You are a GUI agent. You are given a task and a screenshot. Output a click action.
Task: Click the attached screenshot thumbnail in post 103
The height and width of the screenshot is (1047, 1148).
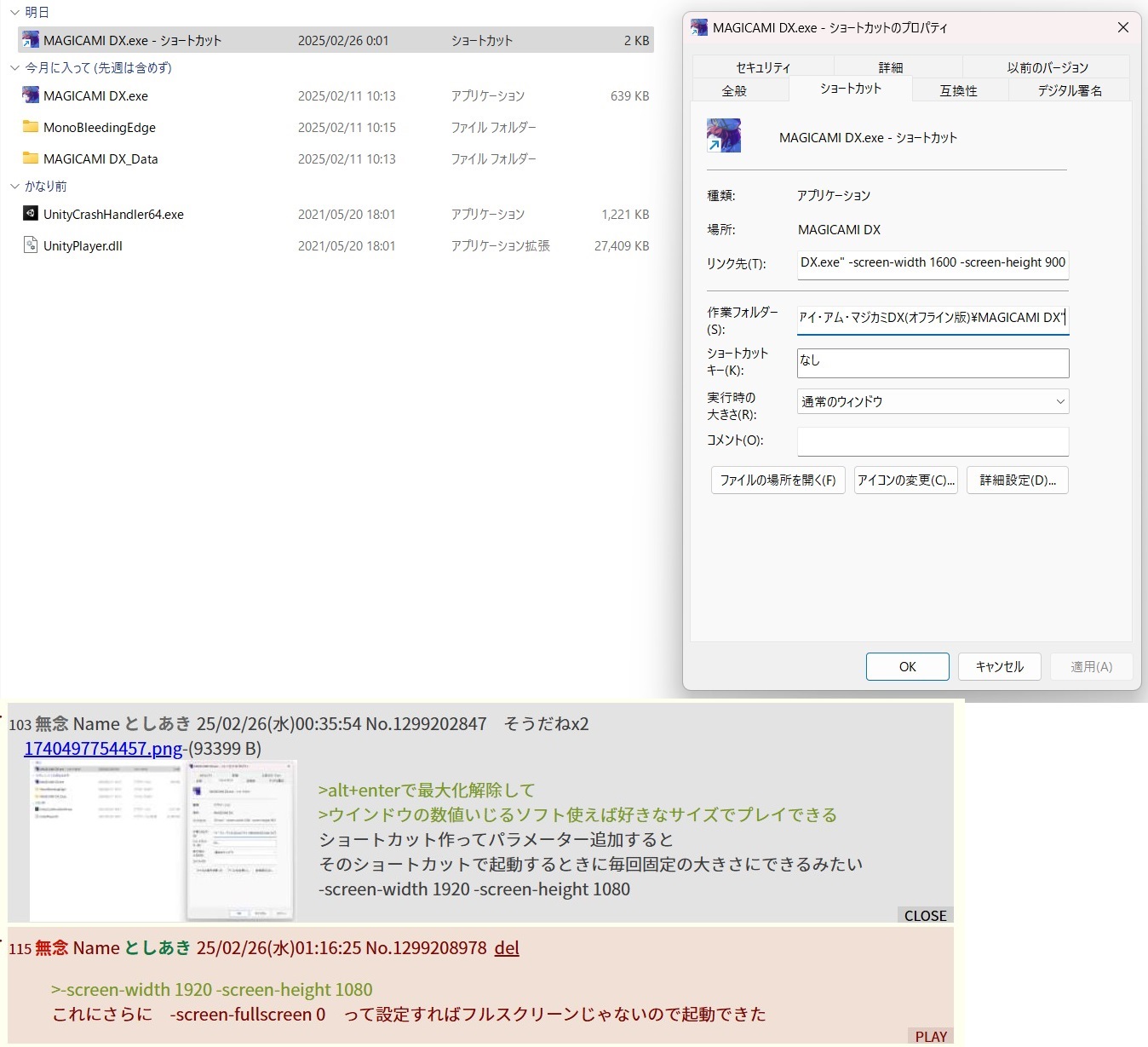[162, 840]
